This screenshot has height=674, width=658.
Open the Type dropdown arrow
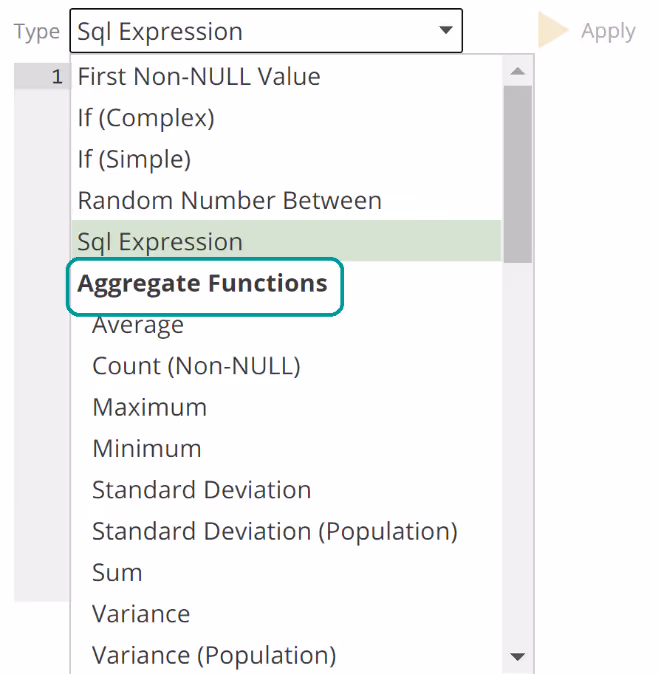(x=445, y=31)
